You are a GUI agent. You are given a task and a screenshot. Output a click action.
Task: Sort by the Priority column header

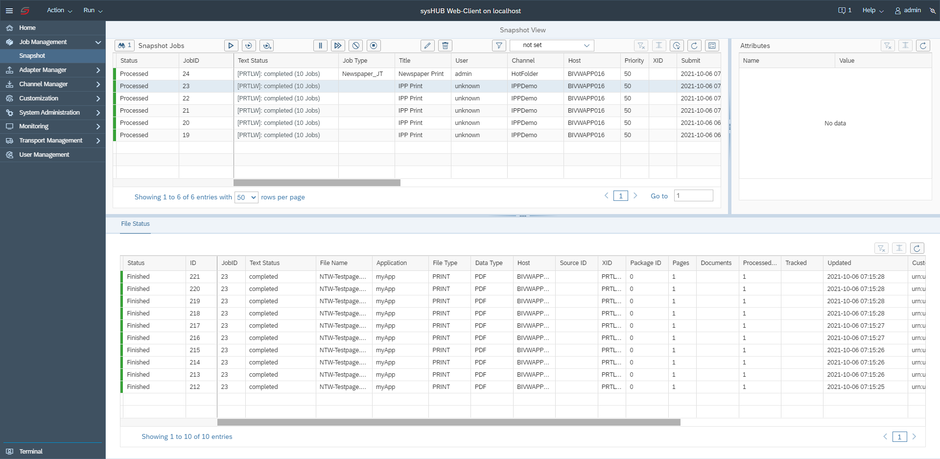click(634, 61)
